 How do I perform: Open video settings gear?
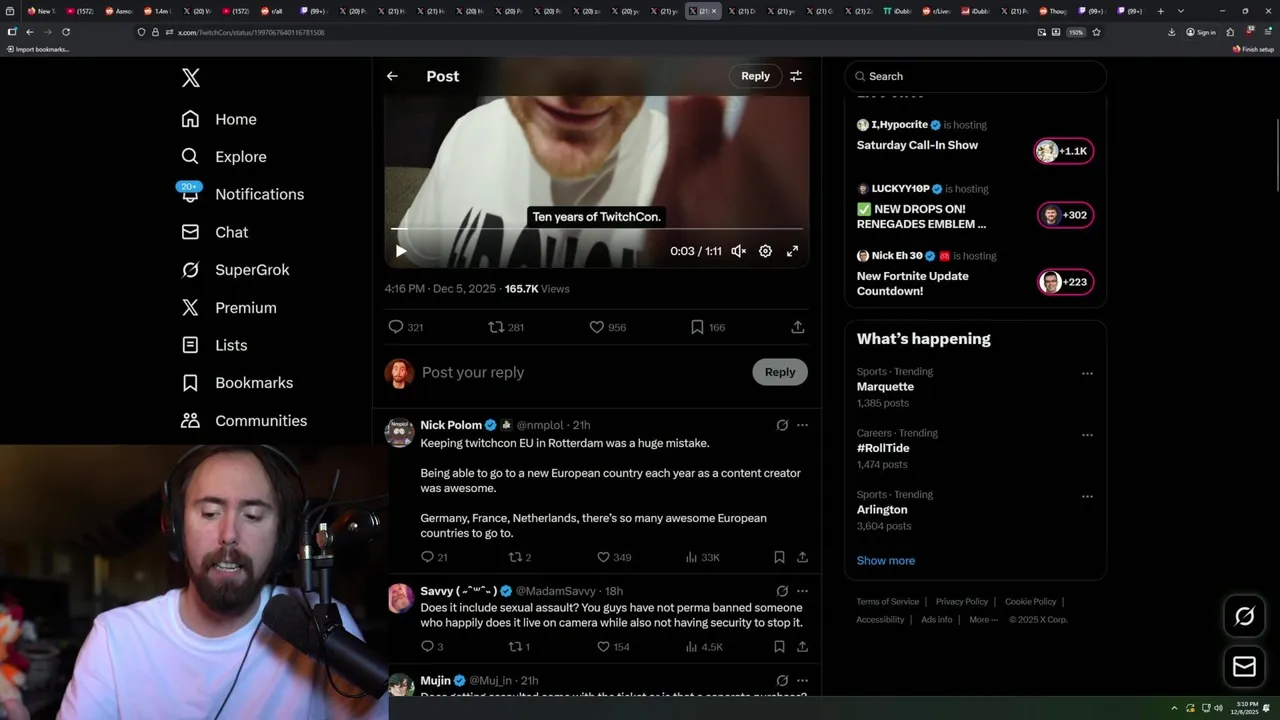pyautogui.click(x=765, y=251)
